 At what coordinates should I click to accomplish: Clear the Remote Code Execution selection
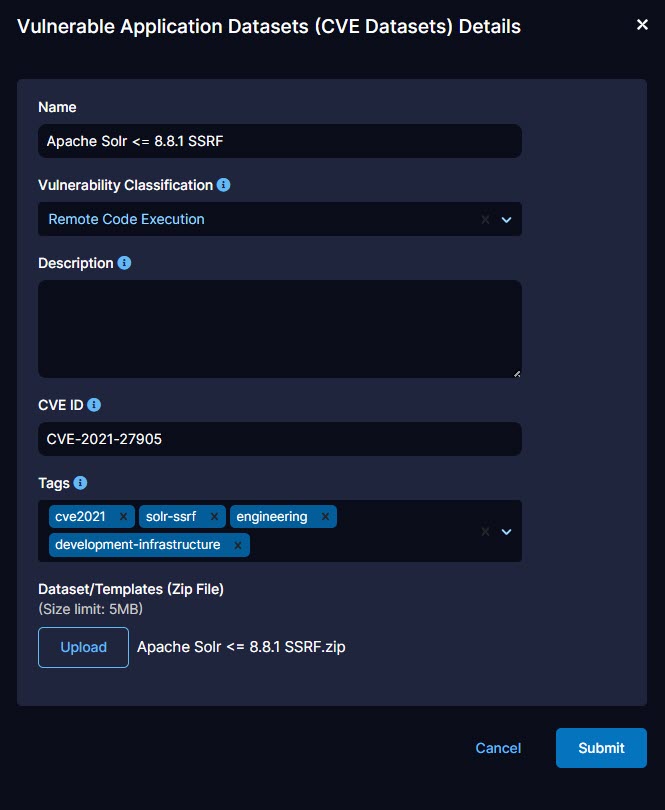(x=485, y=219)
